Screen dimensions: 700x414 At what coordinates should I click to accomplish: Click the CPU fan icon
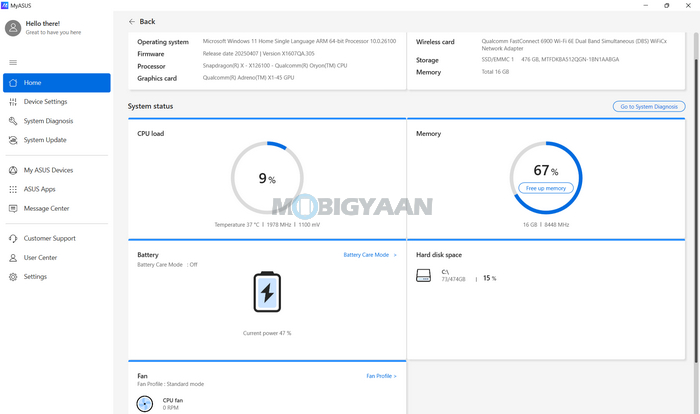point(145,404)
